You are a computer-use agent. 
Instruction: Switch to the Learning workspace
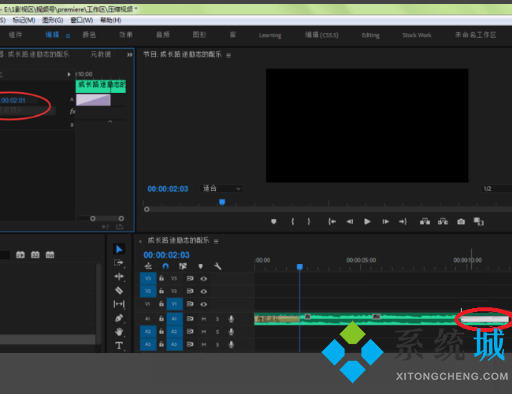270,35
